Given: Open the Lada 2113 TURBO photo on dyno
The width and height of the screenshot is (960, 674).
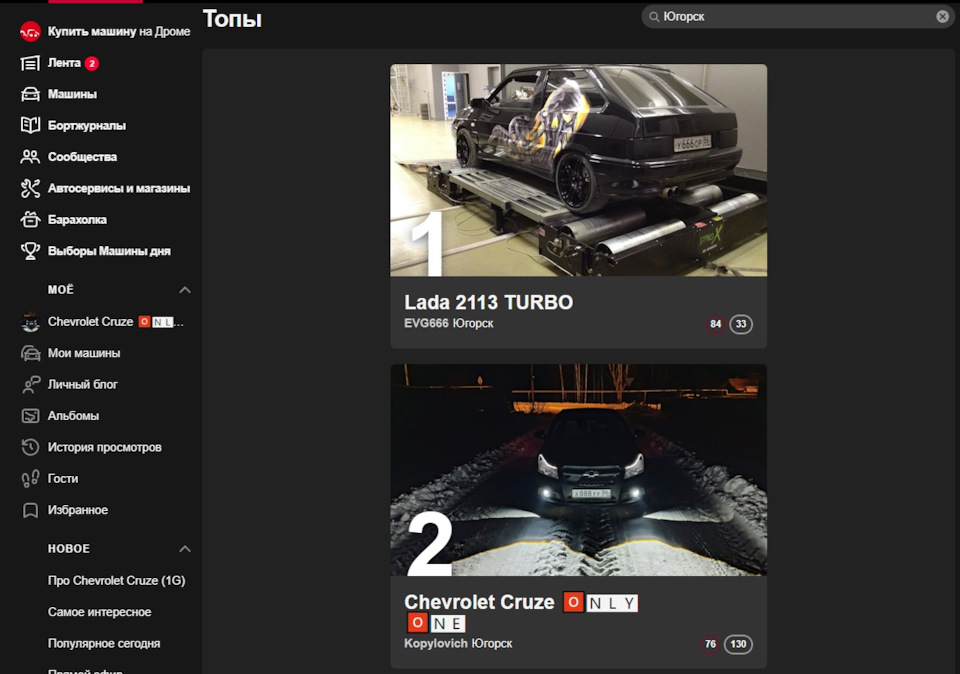Looking at the screenshot, I should tap(579, 170).
